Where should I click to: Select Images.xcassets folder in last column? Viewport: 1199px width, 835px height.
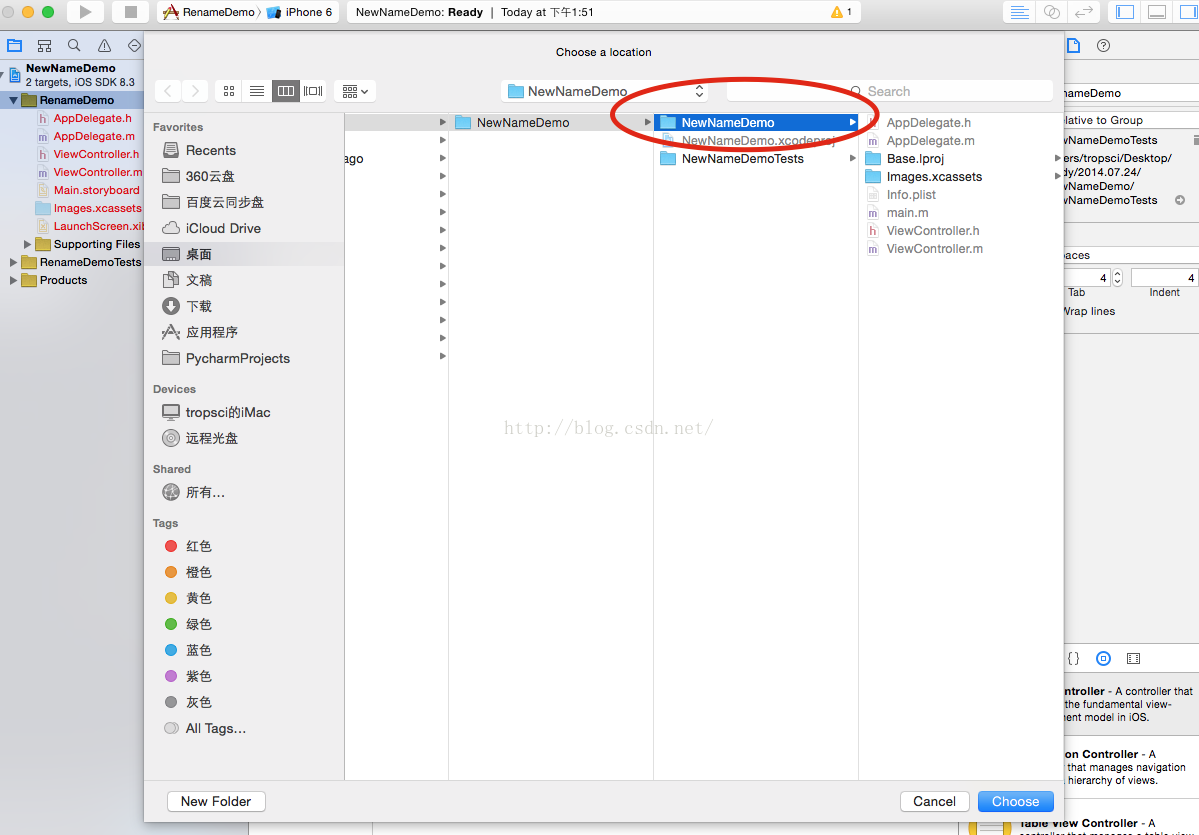pyautogui.click(x=961, y=177)
